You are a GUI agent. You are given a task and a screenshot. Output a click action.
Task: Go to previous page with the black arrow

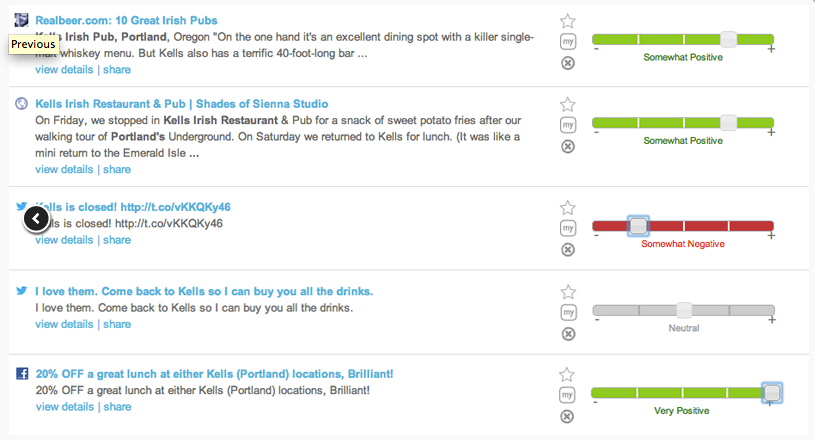pos(35,218)
